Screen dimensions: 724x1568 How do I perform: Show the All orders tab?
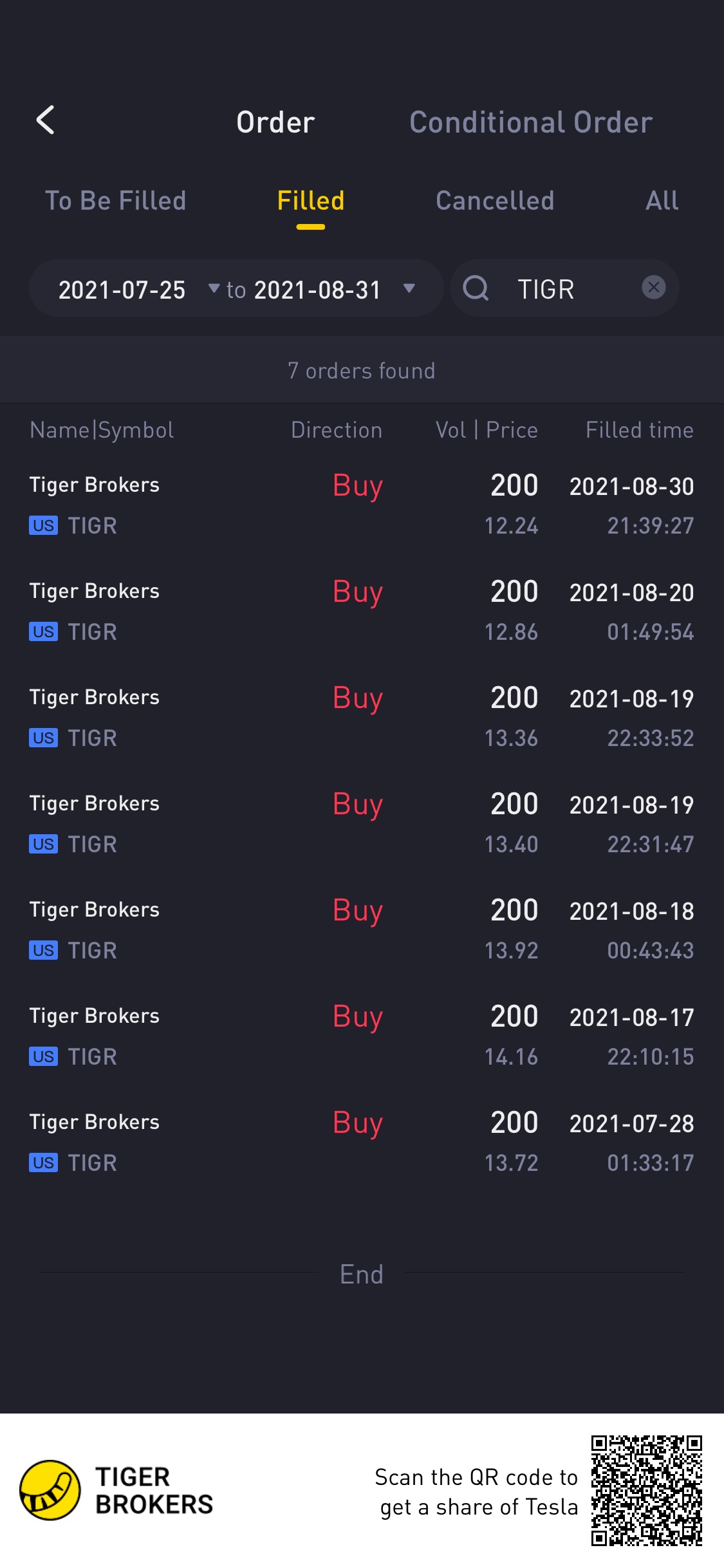coord(662,201)
